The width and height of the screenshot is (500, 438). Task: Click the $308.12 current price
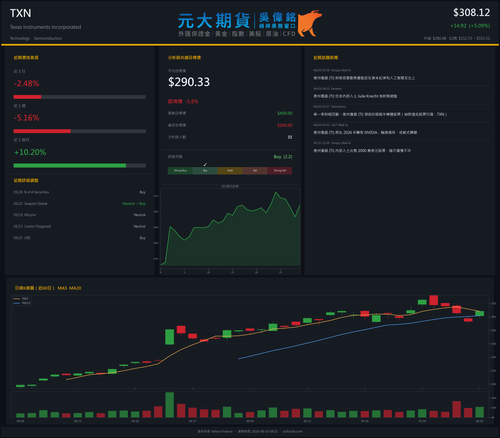(471, 13)
